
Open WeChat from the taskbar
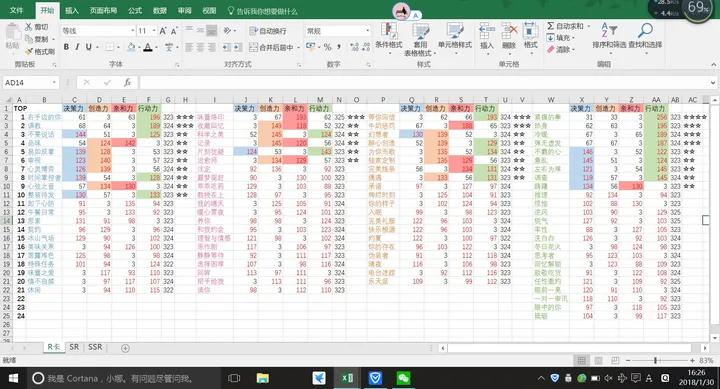click(403, 378)
